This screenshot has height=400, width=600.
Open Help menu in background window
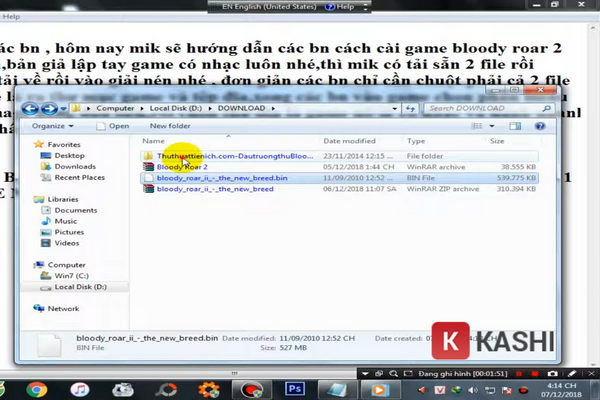[x=11, y=16]
